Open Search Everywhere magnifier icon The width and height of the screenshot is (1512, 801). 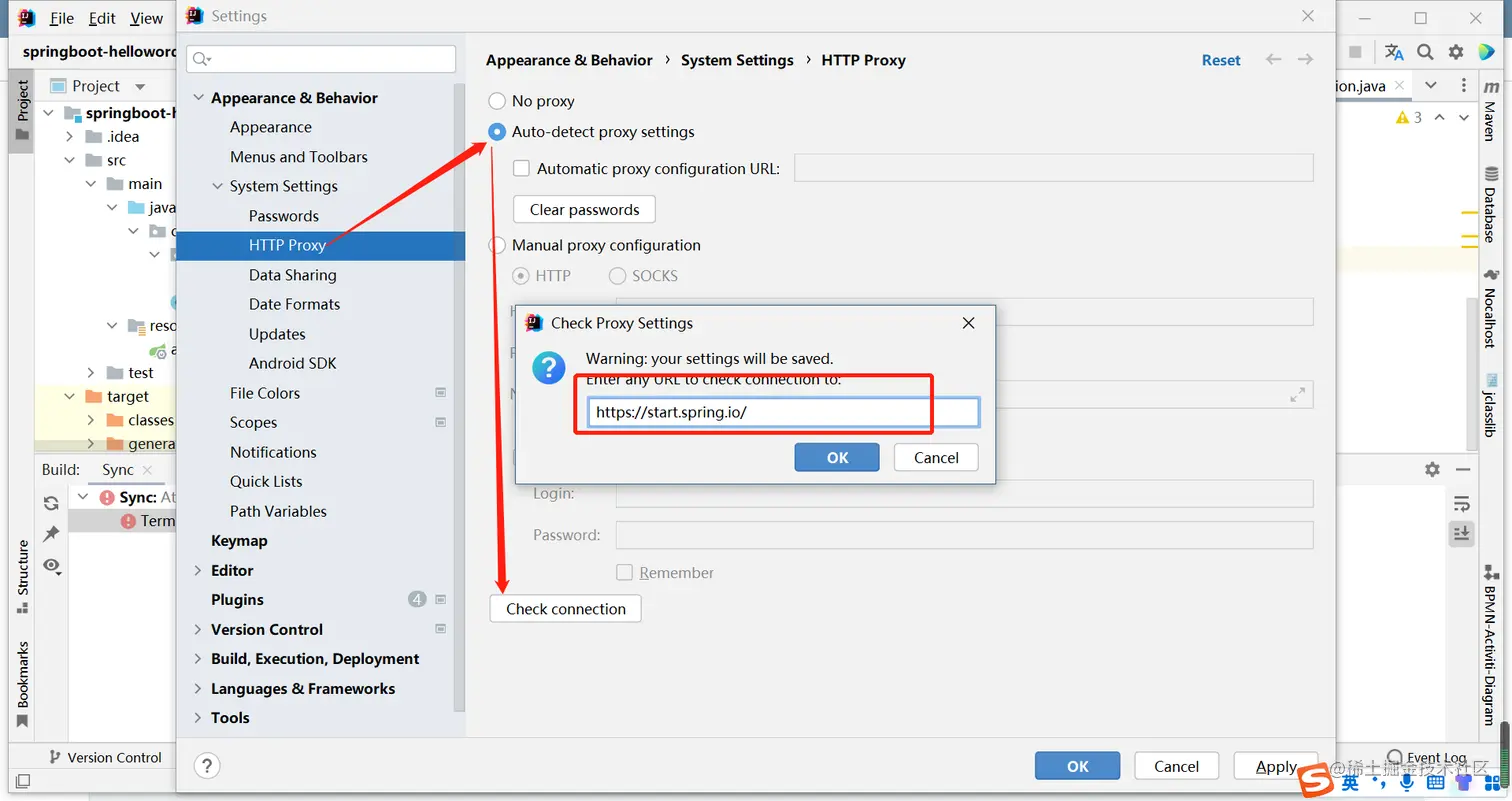pyautogui.click(x=1425, y=52)
